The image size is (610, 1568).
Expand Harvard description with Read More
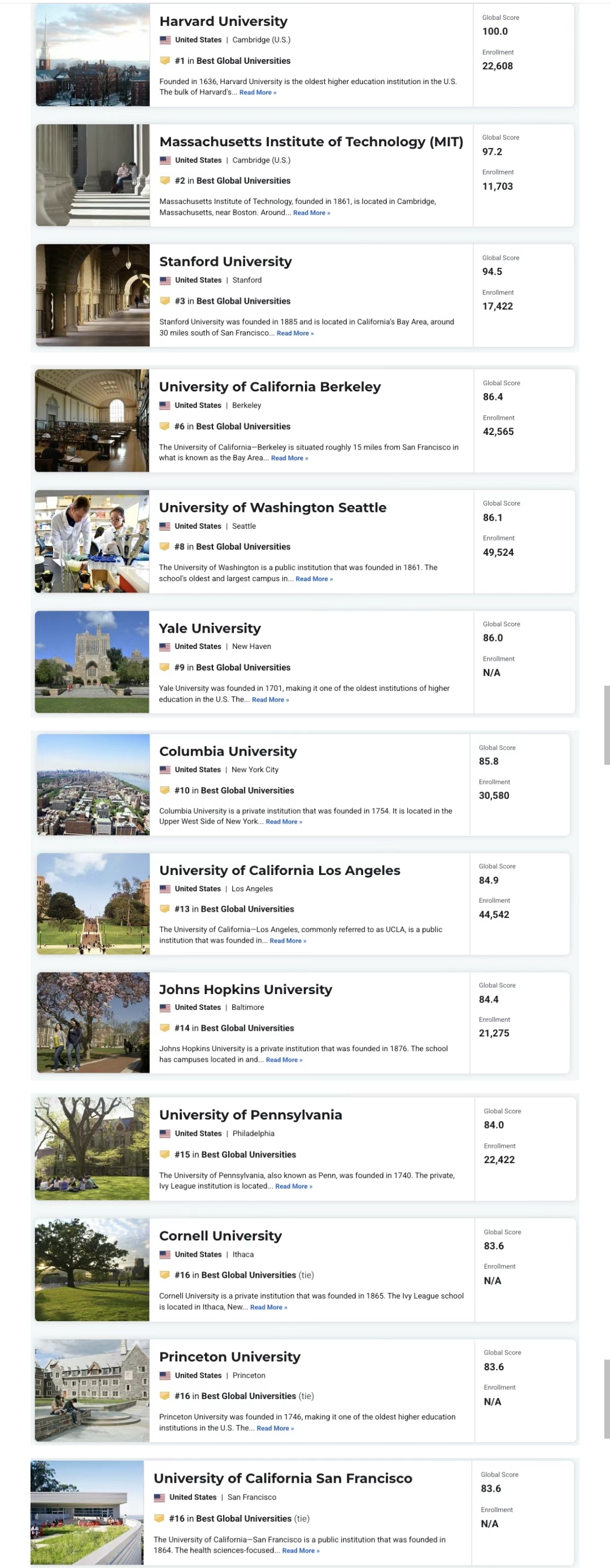[x=258, y=93]
